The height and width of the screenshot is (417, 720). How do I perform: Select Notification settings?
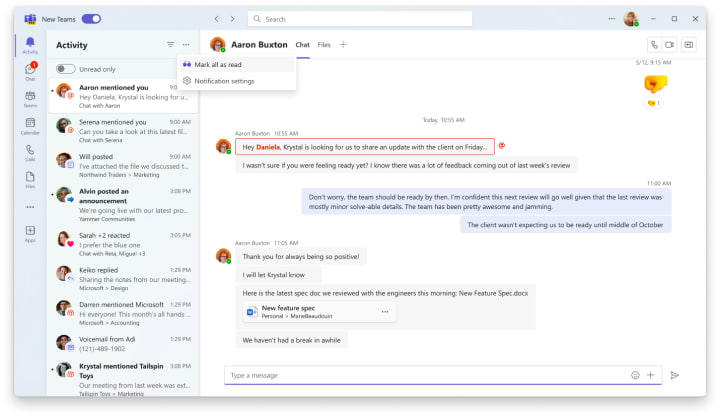point(236,81)
